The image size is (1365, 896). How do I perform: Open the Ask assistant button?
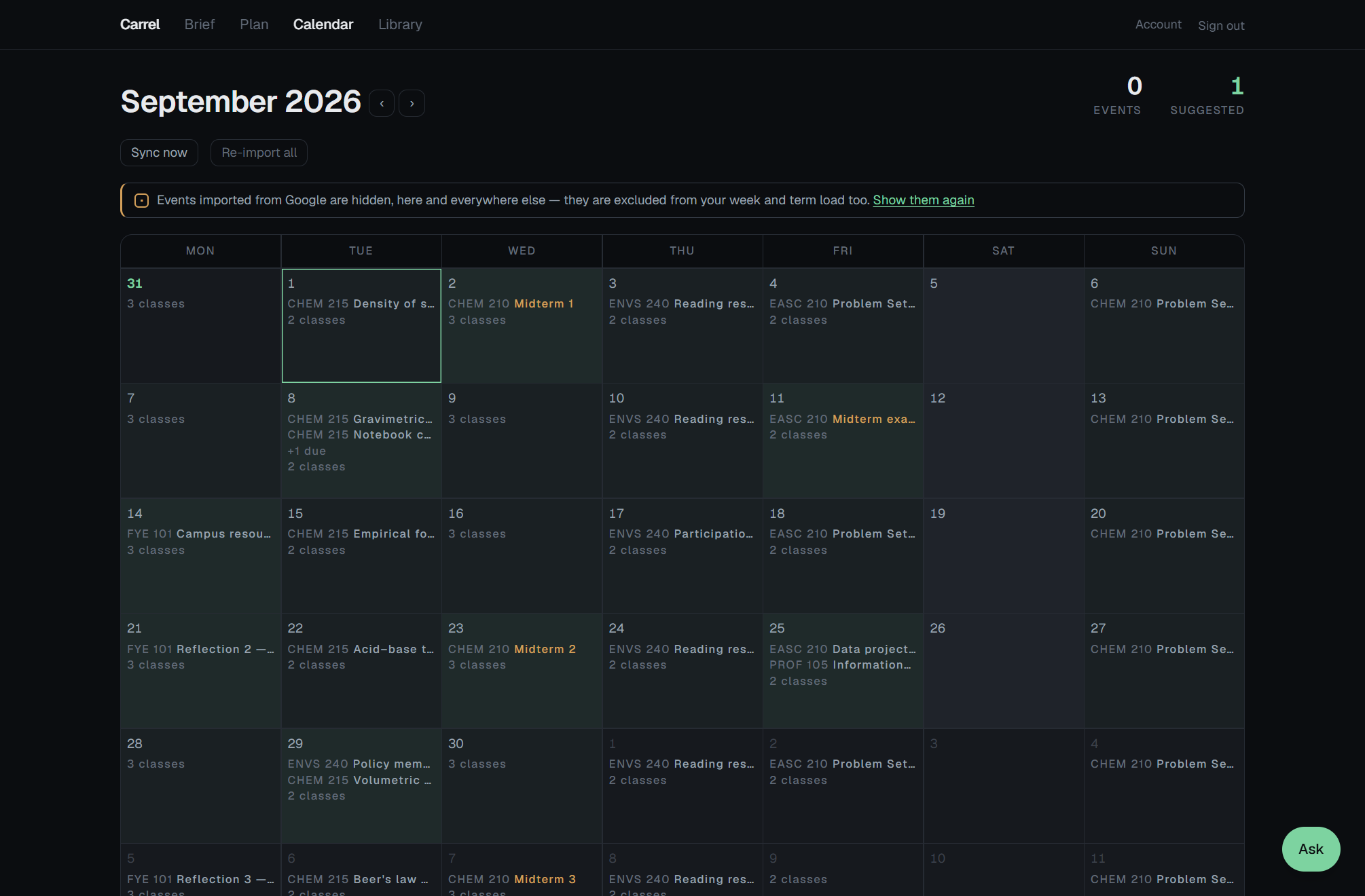1311,849
